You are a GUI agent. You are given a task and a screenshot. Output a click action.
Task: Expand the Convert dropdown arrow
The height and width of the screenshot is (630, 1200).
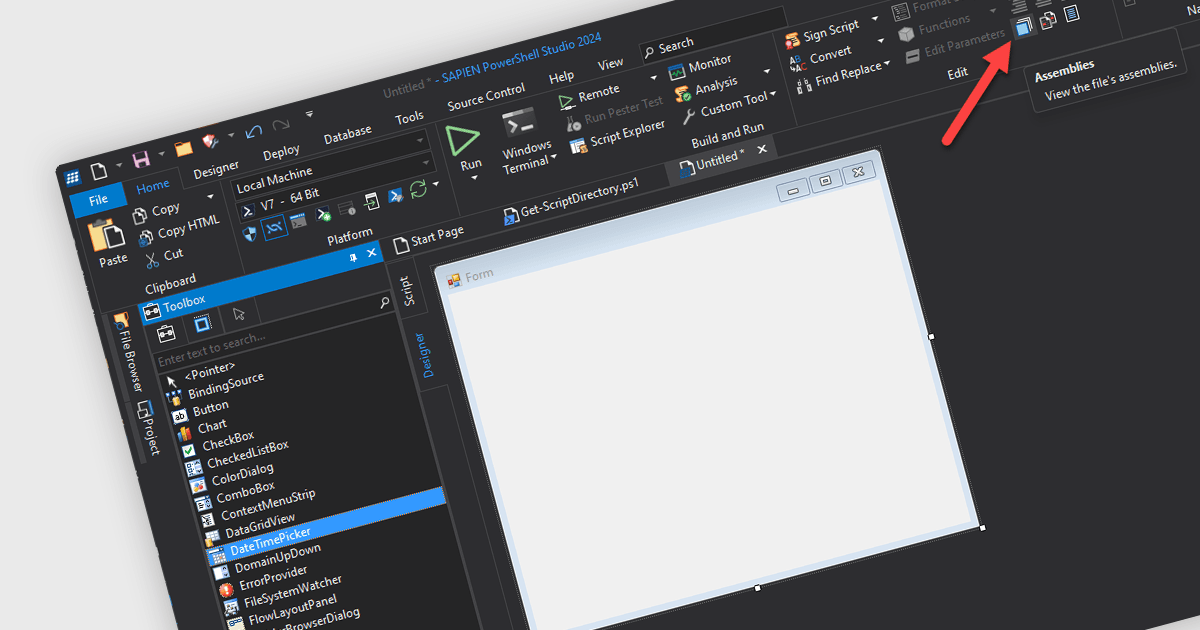[881, 42]
